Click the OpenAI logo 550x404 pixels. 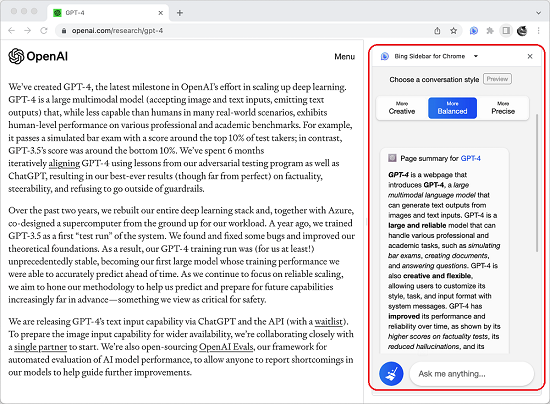(38, 56)
